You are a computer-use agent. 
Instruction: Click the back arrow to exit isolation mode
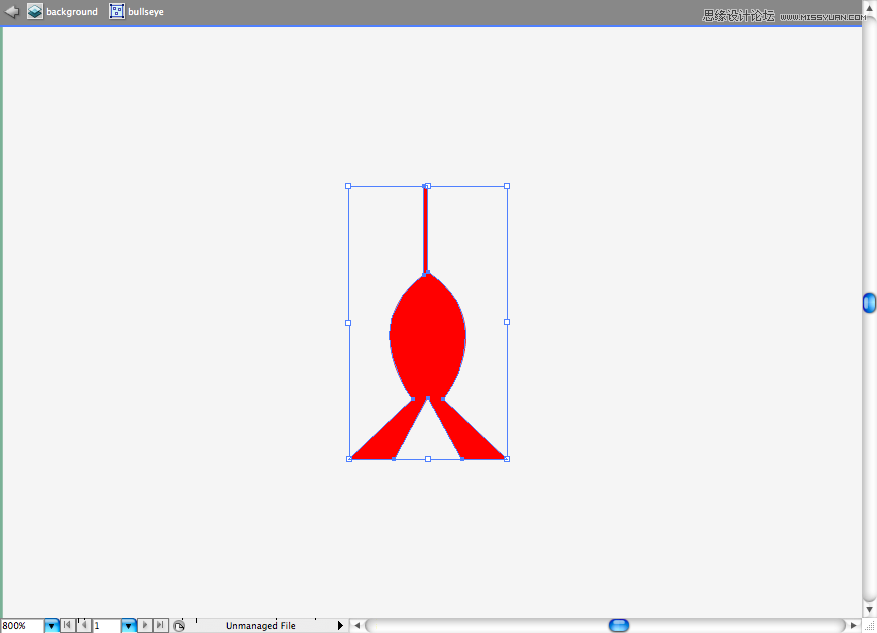12,11
